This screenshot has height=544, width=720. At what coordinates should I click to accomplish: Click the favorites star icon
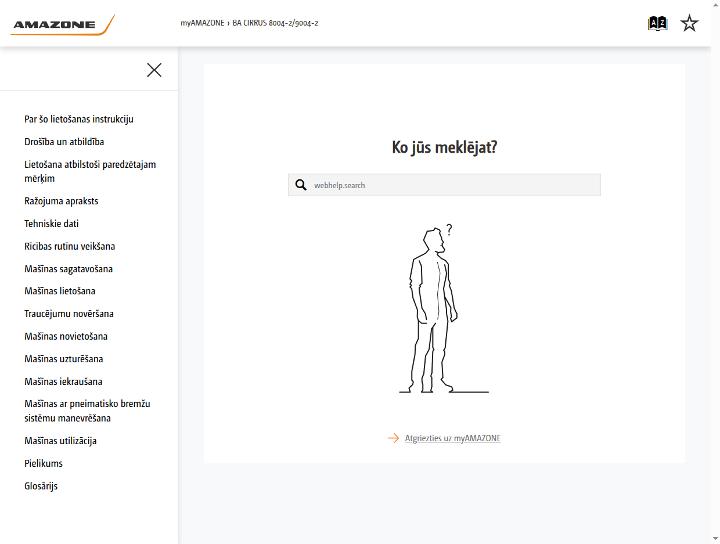click(689, 23)
